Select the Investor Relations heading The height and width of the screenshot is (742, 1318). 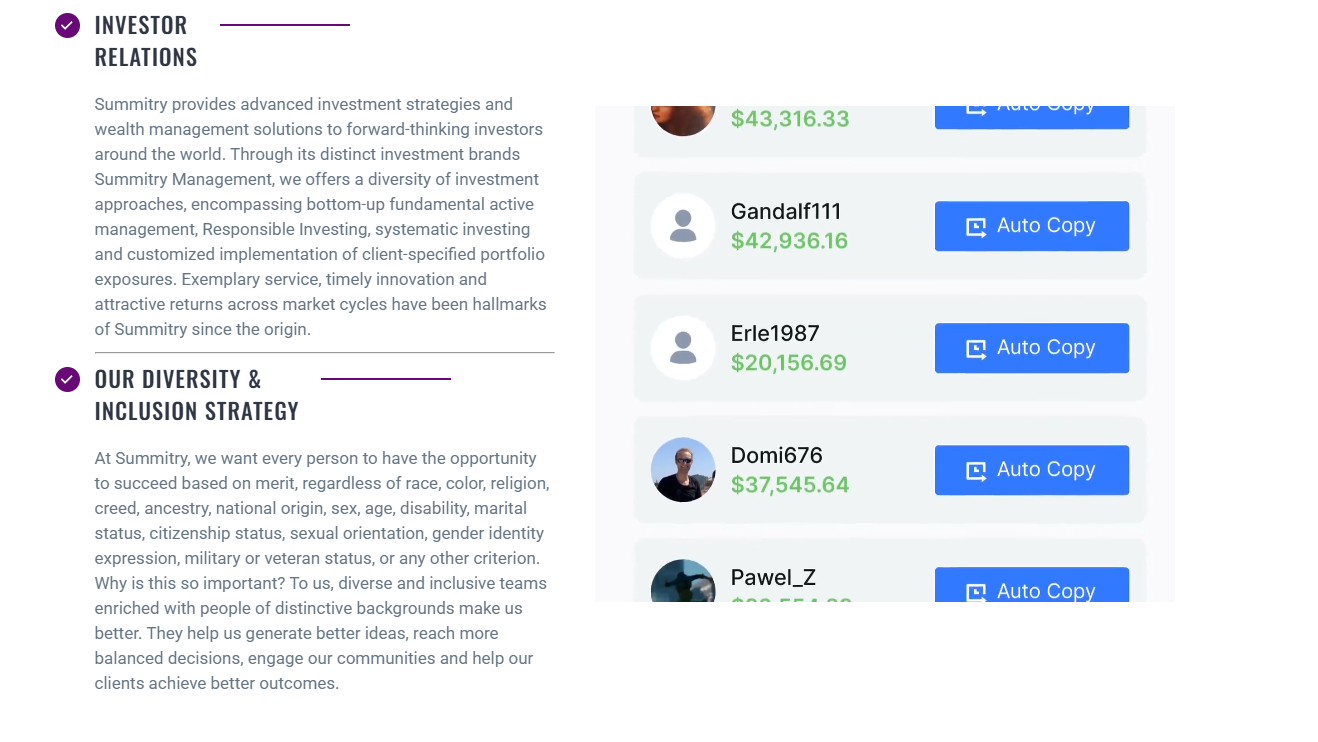pos(146,41)
